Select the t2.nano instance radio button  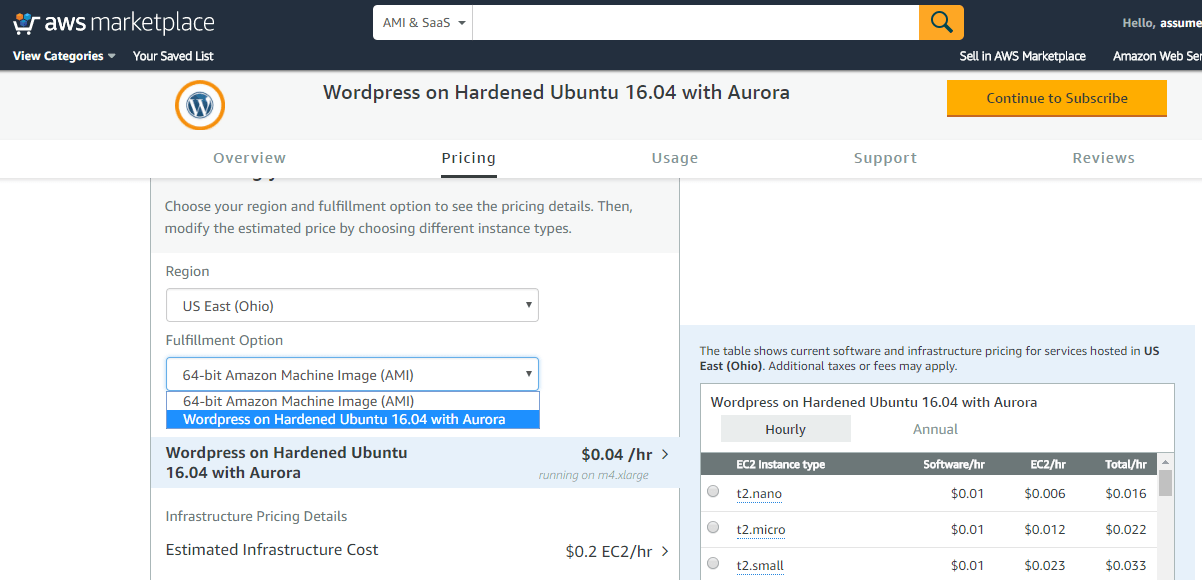tap(713, 492)
